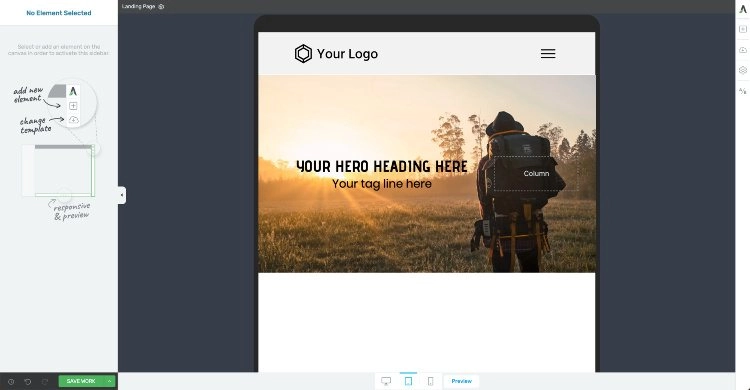This screenshot has height=390, width=750.
Task: Click the undo arrow icon
Action: click(x=28, y=381)
